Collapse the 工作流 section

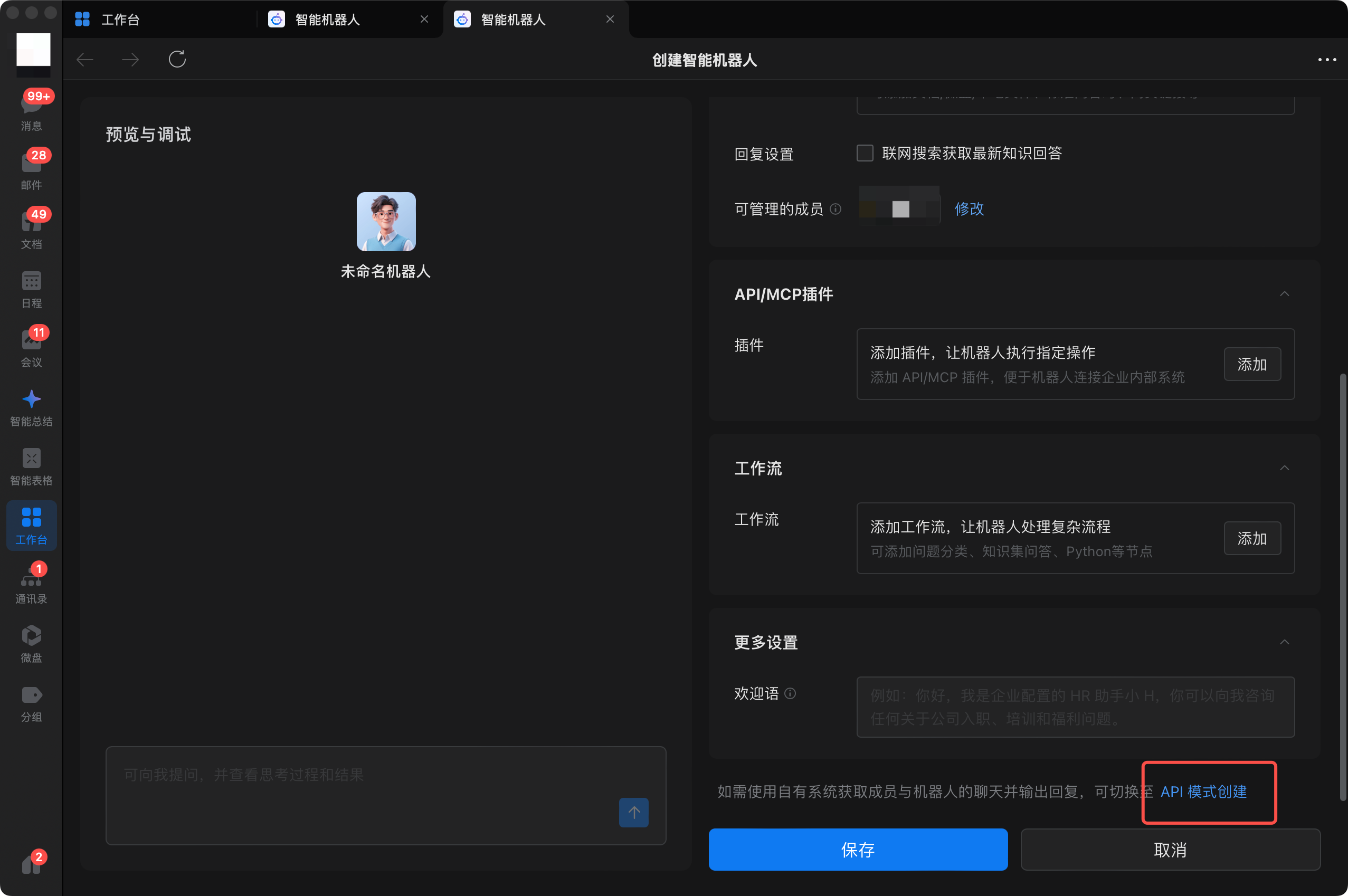(1284, 467)
